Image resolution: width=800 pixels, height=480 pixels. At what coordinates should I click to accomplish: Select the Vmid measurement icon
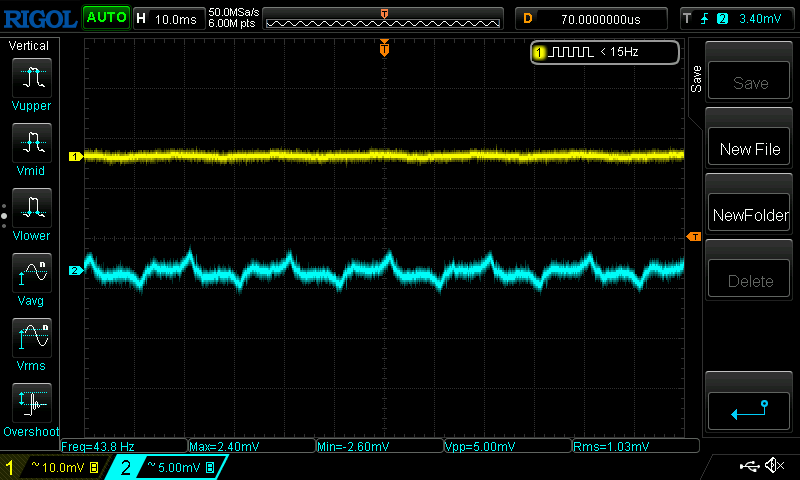click(32, 142)
